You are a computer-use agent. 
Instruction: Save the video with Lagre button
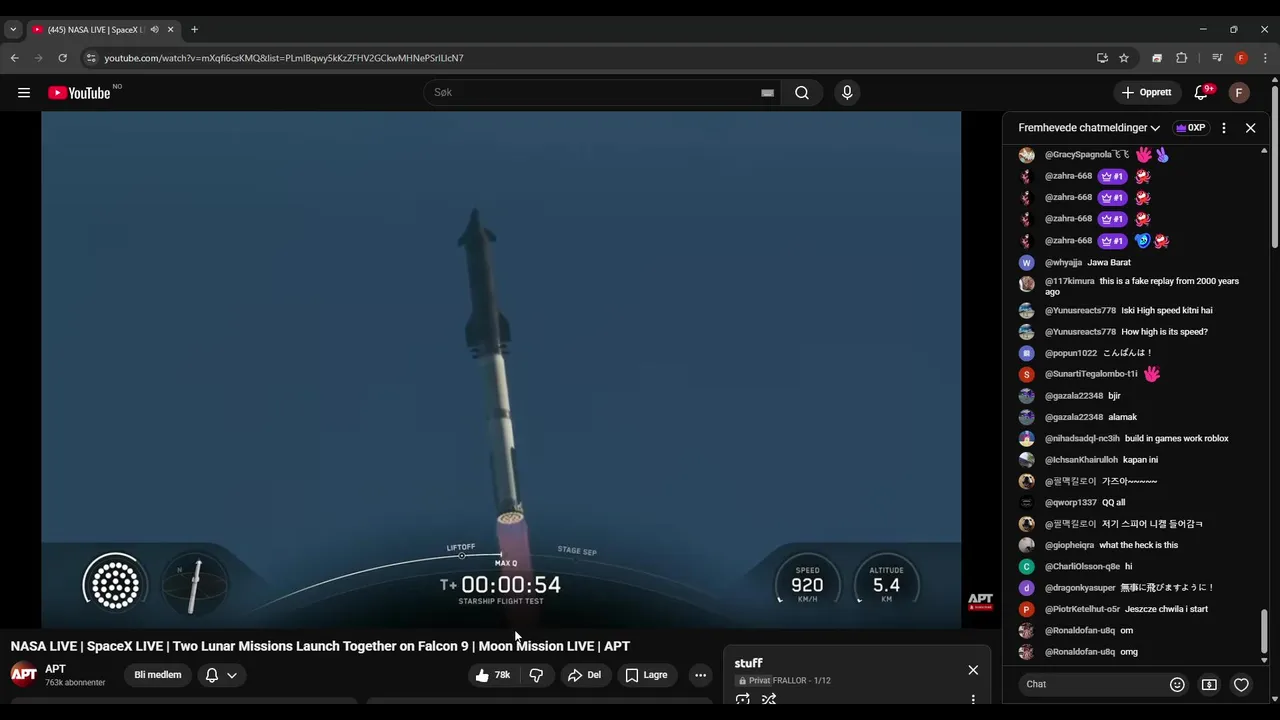646,675
